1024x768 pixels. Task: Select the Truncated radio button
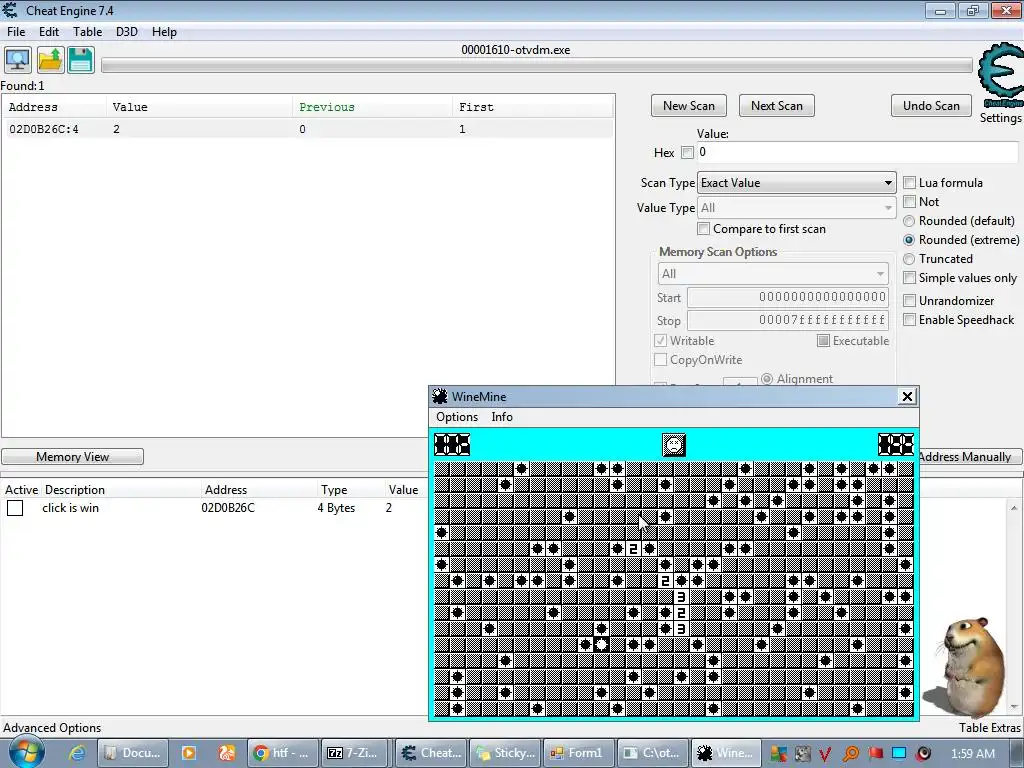click(x=909, y=259)
